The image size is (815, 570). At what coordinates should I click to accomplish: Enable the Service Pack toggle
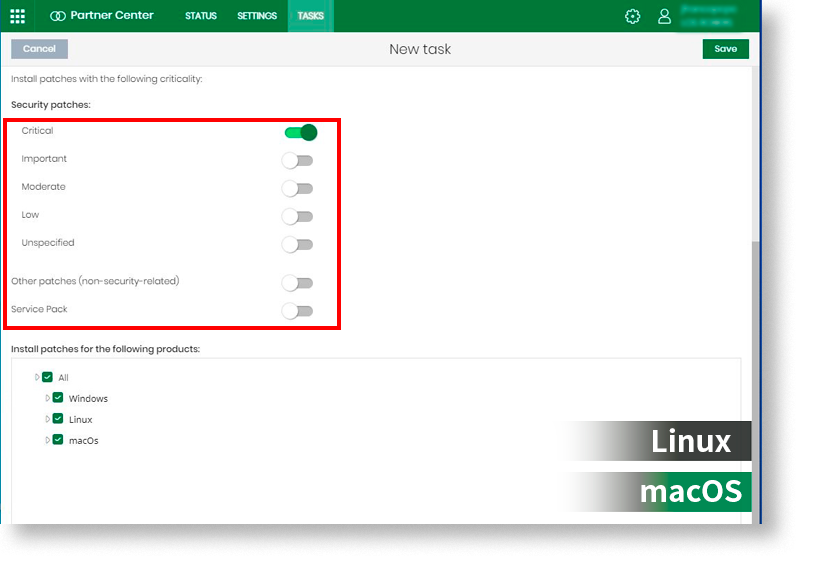[297, 311]
